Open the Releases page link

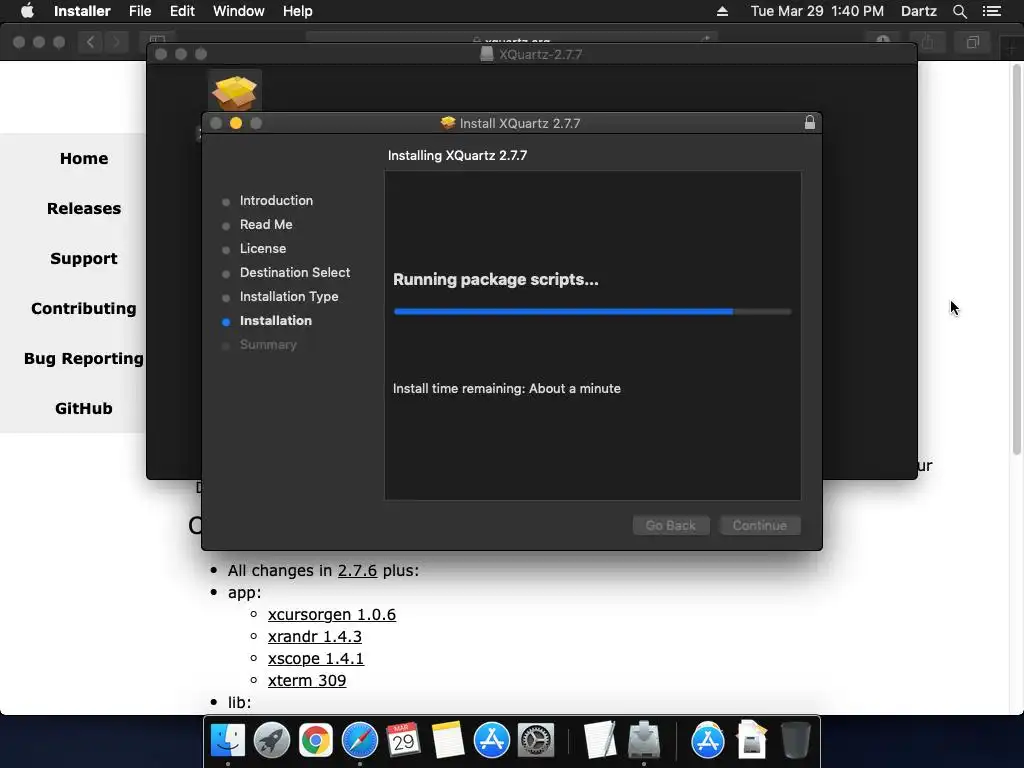(x=84, y=208)
